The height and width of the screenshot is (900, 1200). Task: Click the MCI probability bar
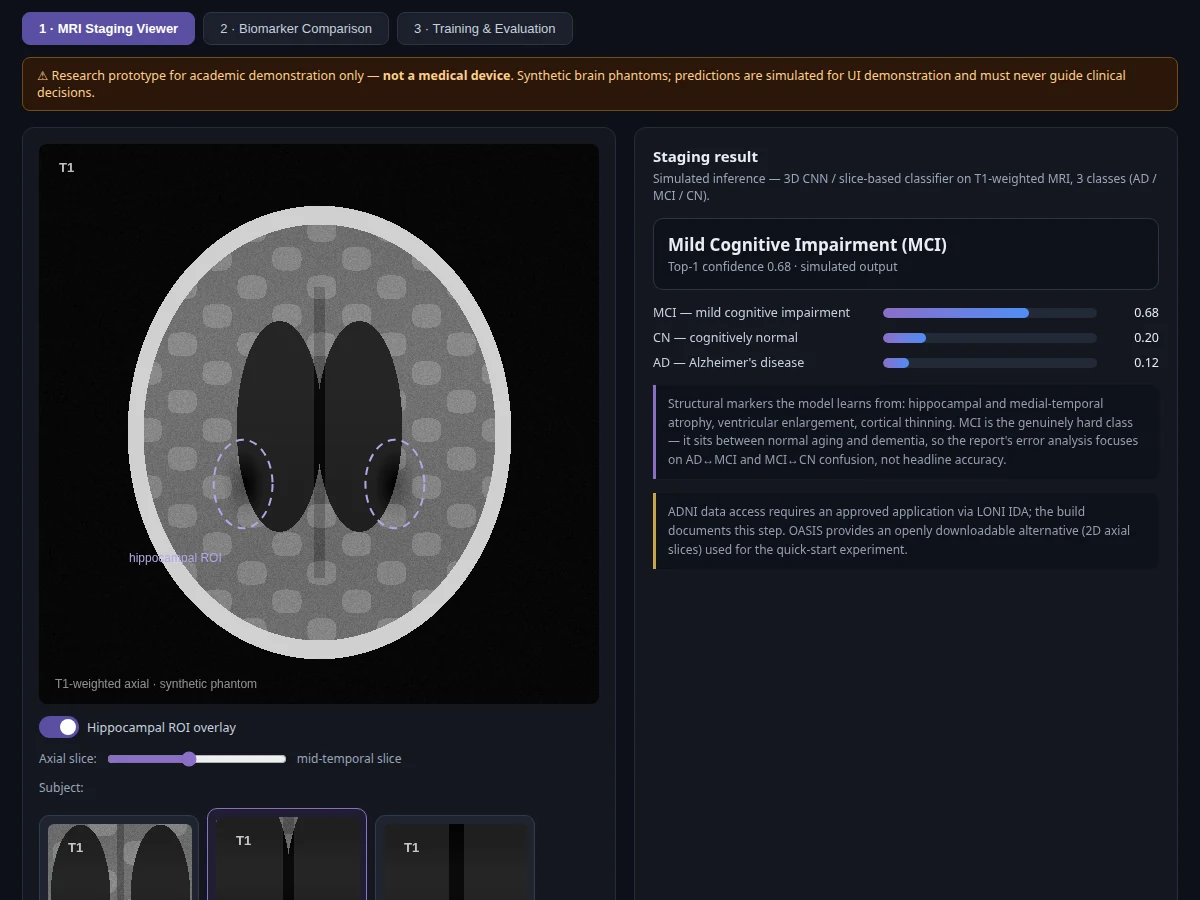point(990,313)
